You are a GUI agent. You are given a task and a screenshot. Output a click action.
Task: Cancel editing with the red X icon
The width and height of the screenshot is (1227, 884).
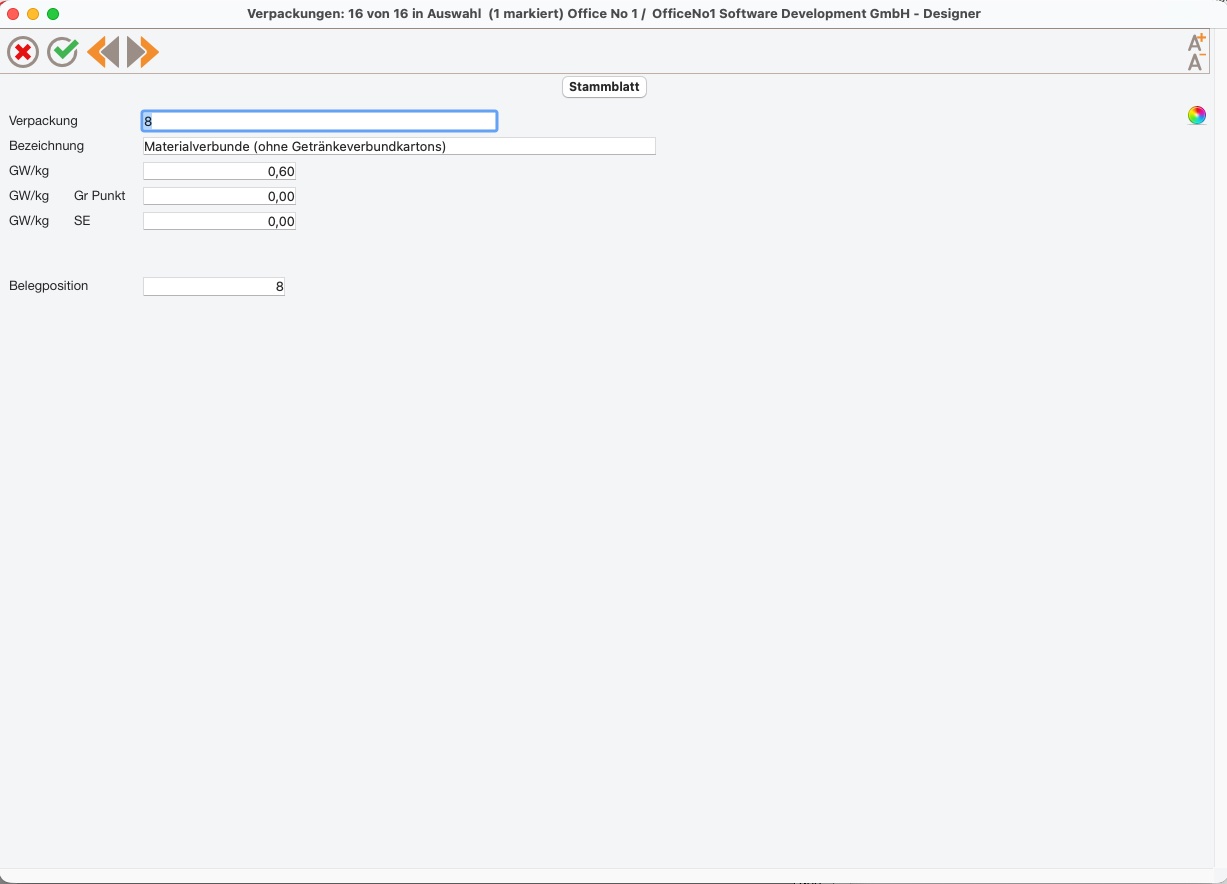point(23,52)
